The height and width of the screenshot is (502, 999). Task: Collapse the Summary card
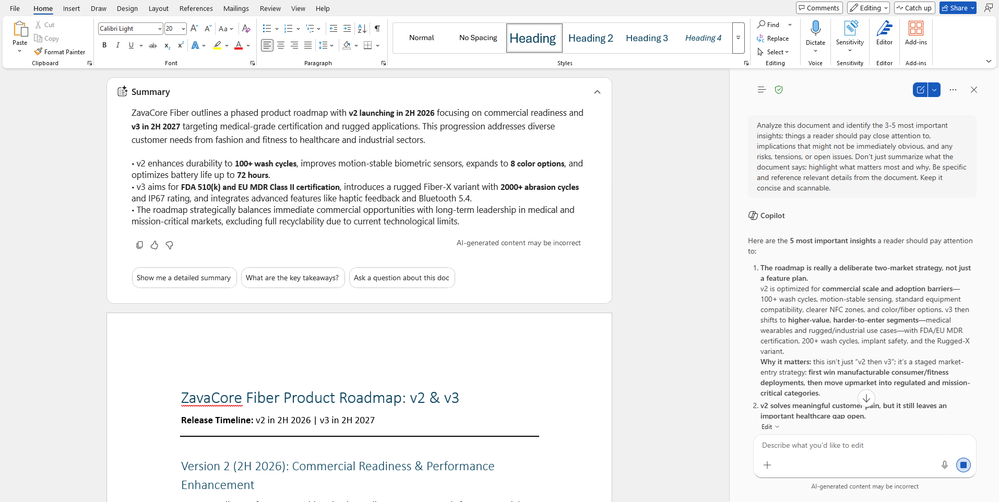tap(597, 92)
